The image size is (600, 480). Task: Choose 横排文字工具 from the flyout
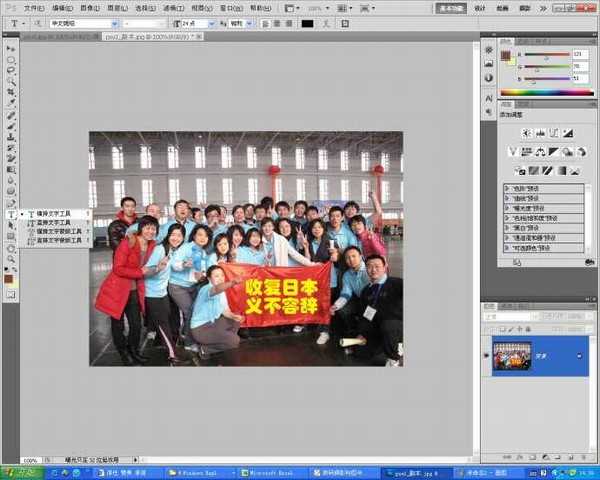(50, 213)
